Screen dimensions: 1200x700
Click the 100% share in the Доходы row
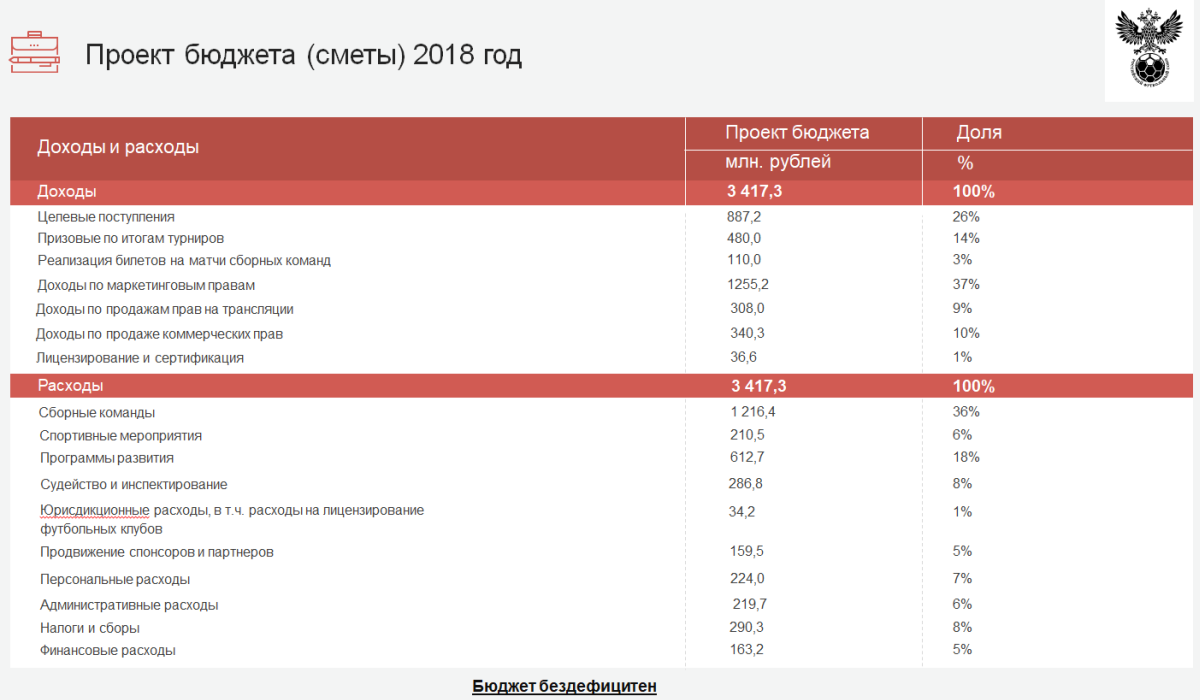click(974, 192)
